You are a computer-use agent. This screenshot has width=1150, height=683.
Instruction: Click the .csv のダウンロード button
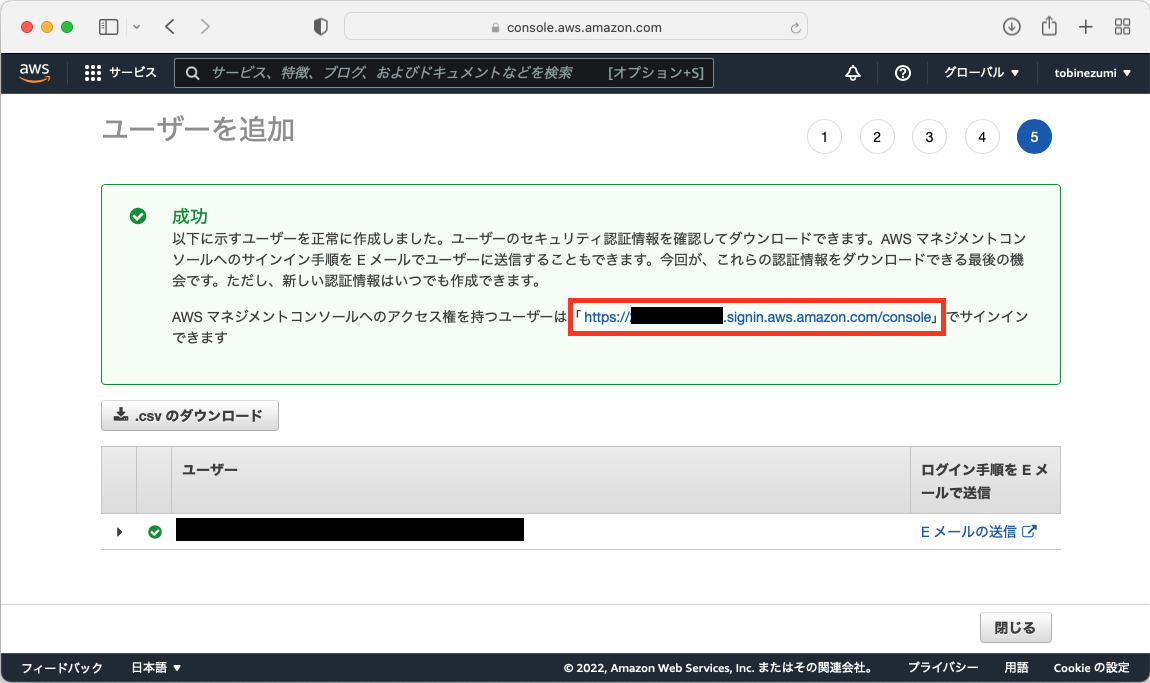tap(190, 415)
